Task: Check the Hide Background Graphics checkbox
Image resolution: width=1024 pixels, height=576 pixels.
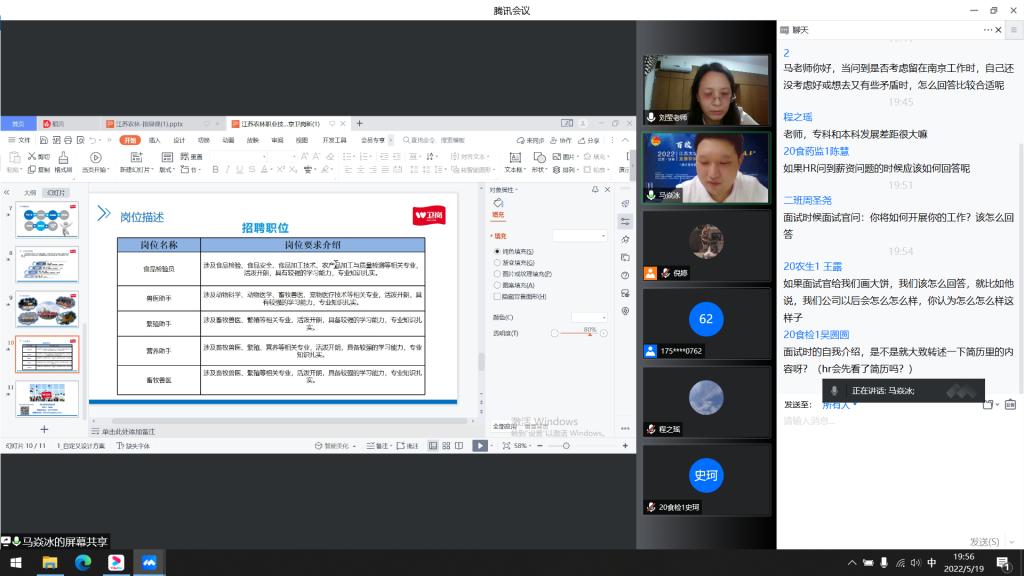Action: [x=497, y=296]
